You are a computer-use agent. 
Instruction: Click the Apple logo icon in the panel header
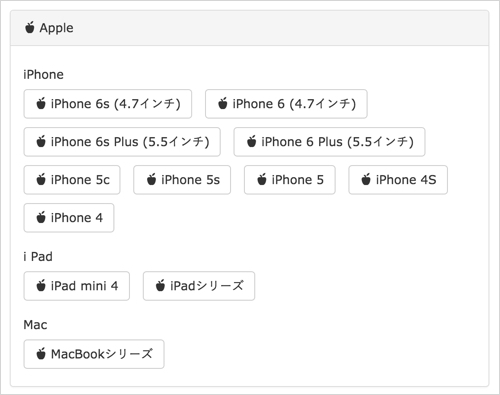[30, 27]
